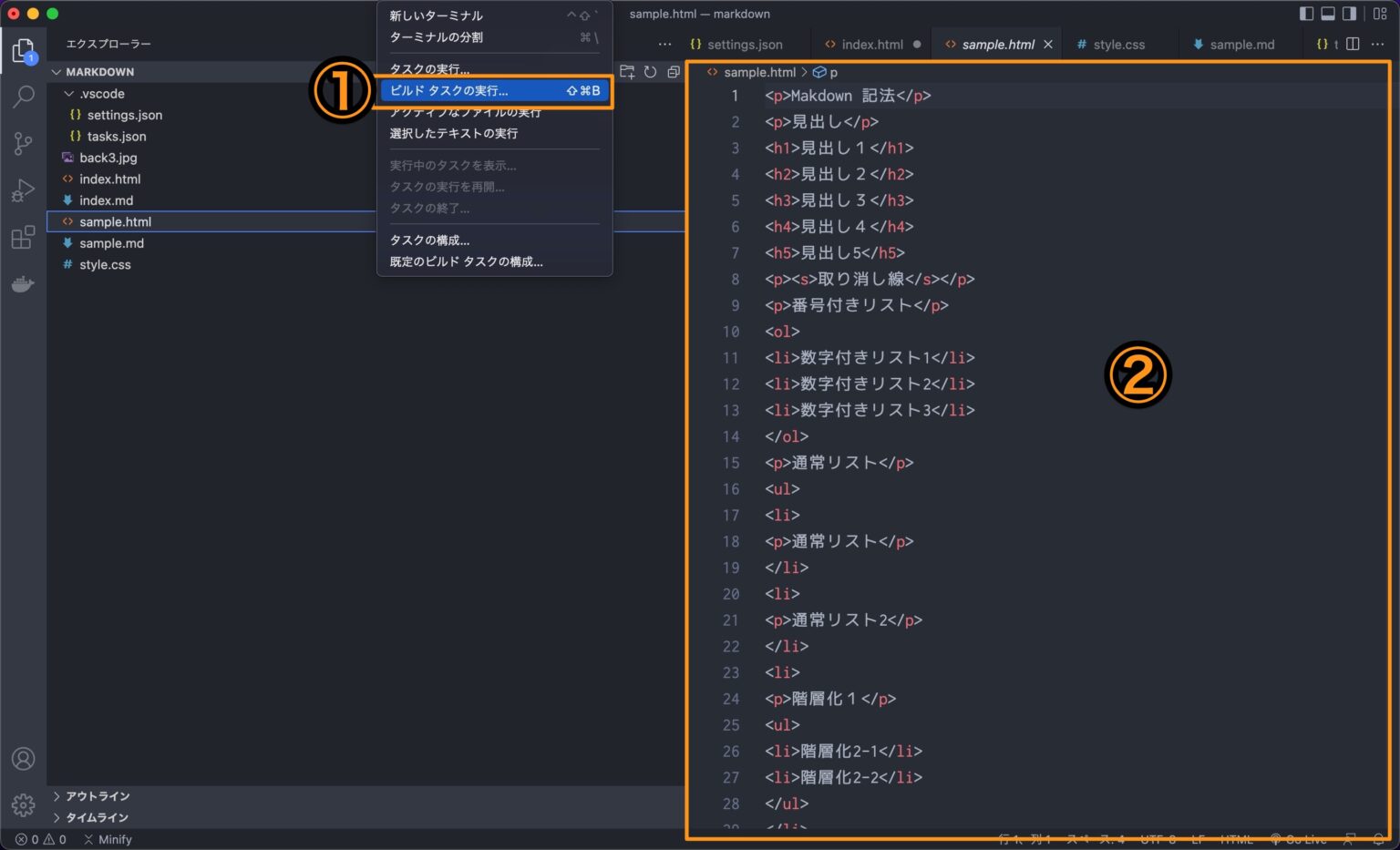Click Go Live in the status bar
Image resolution: width=1400 pixels, height=850 pixels.
(x=1306, y=839)
